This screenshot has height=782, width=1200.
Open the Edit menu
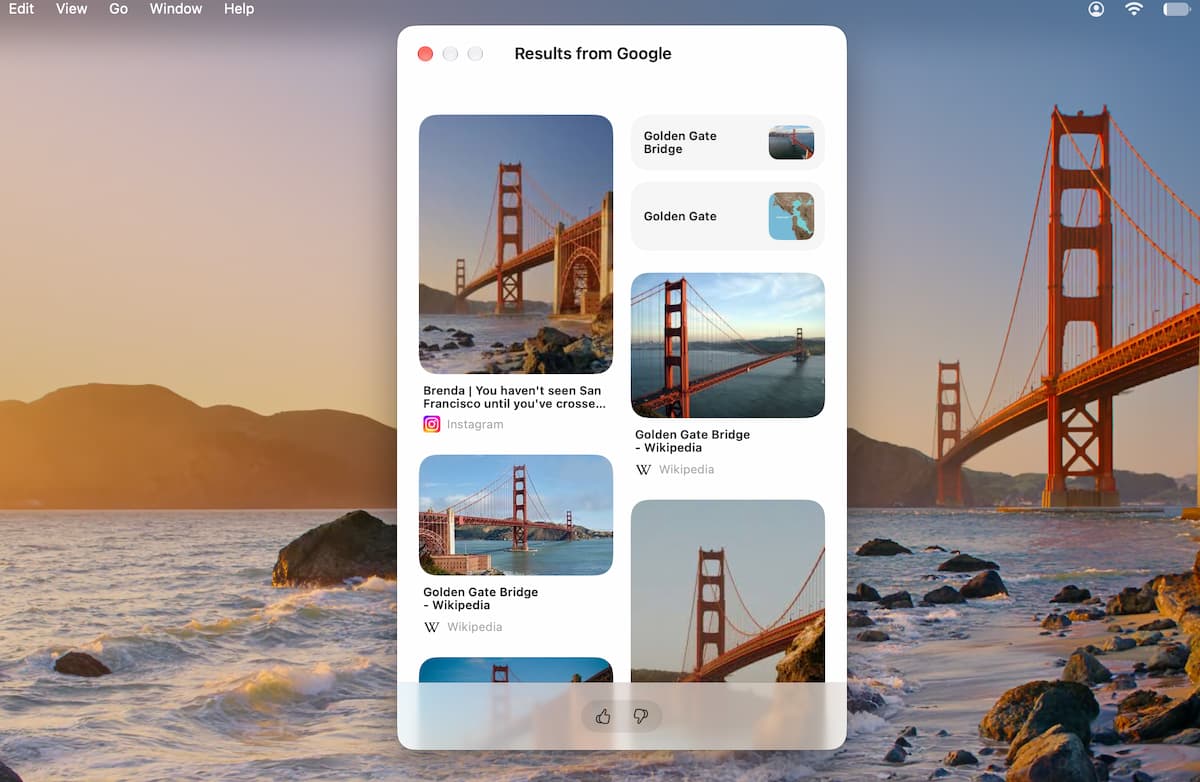21,9
